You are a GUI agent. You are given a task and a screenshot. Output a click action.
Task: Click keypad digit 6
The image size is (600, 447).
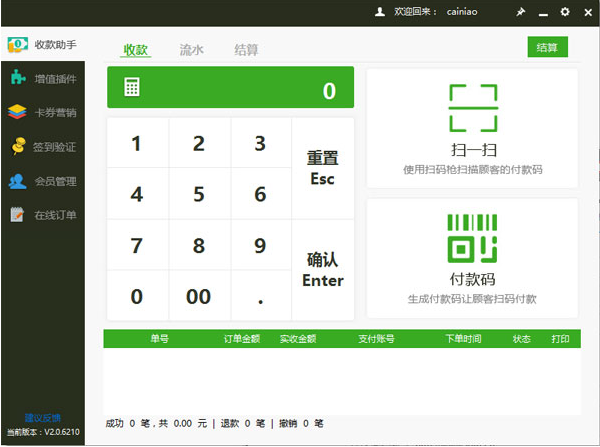coord(261,194)
